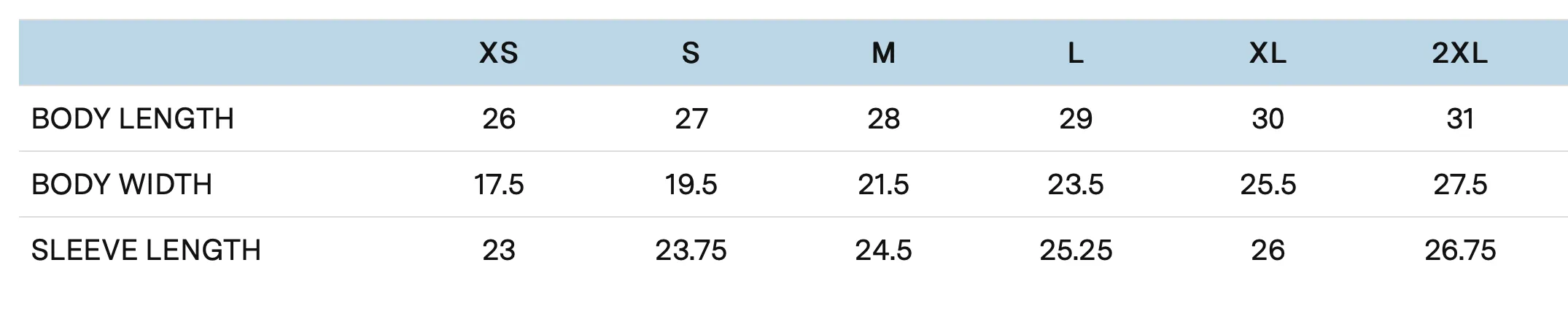This screenshot has height=314, width=1568.
Task: Click body width value 17.5
Action: 499,185
